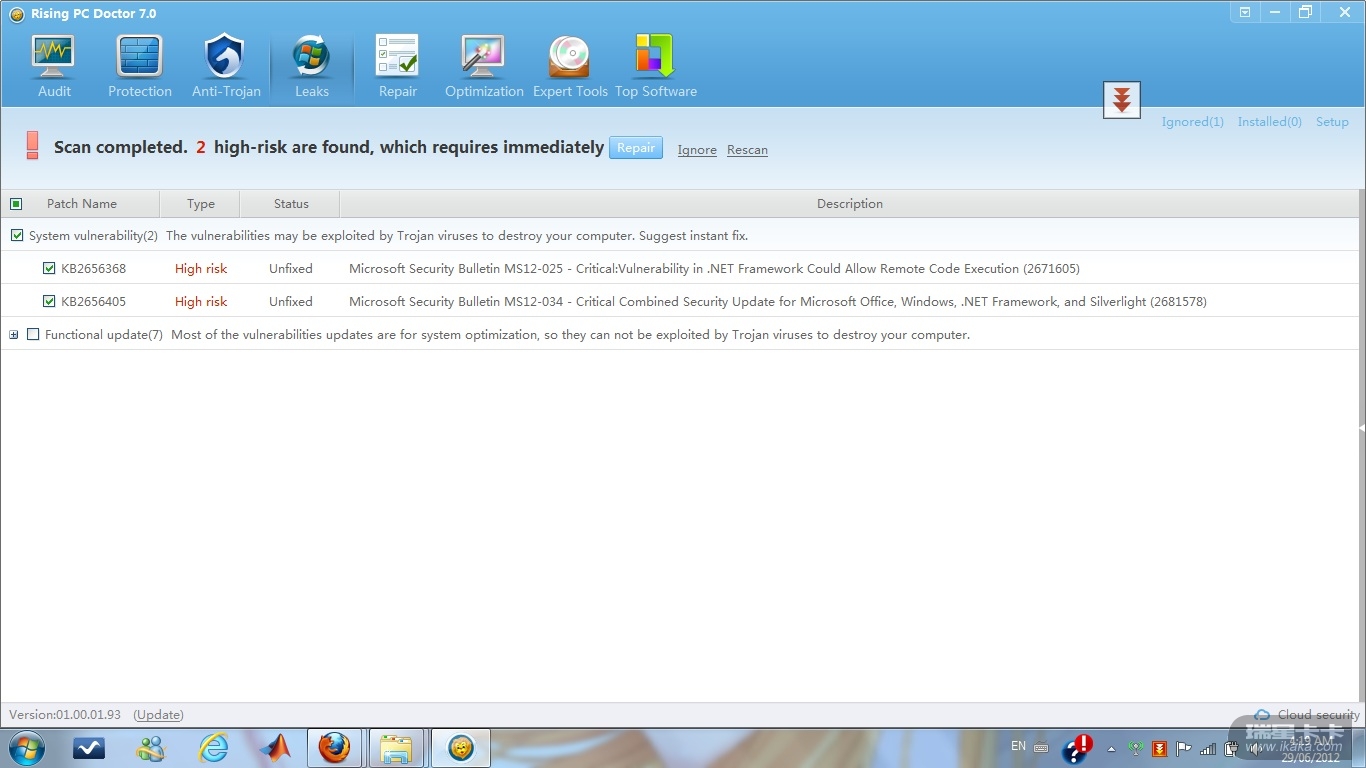Click the MS12-025 bulletin description

(x=714, y=268)
